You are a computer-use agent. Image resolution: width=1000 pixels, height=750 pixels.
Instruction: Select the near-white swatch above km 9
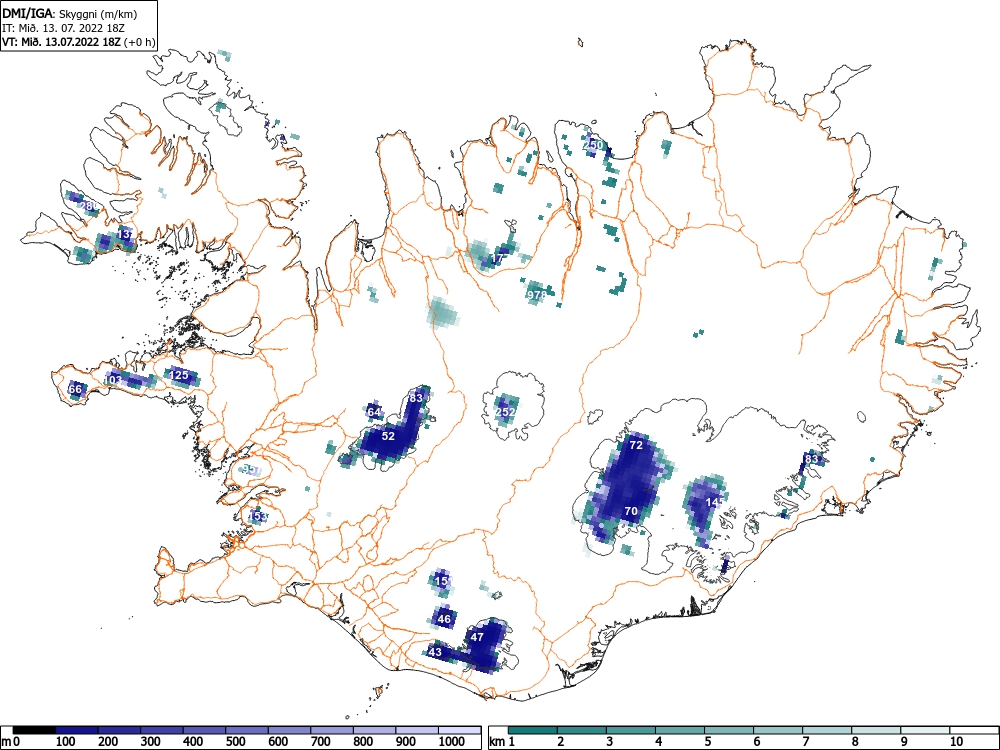coord(925,730)
